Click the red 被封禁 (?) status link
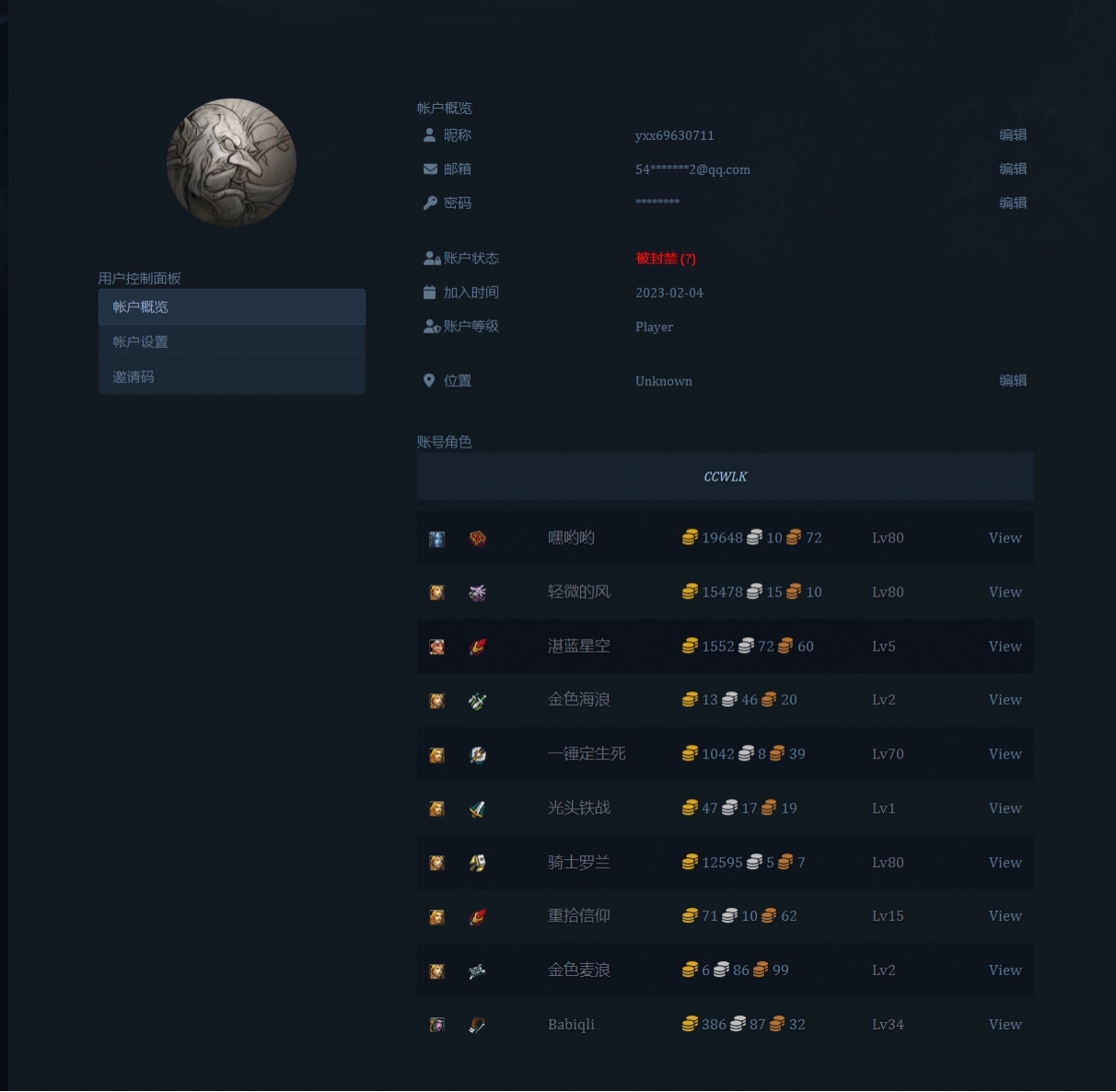Screen dimensions: 1116x1092 click(665, 259)
